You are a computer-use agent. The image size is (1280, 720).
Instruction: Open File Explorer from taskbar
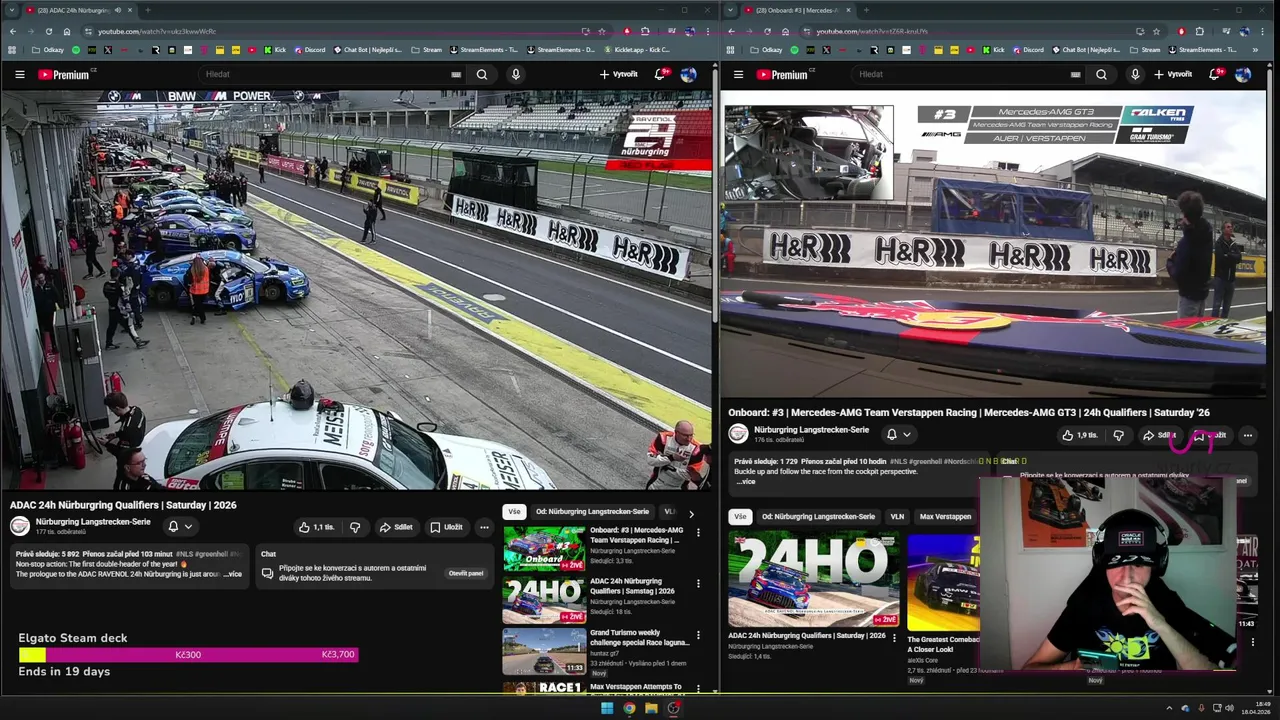click(651, 708)
